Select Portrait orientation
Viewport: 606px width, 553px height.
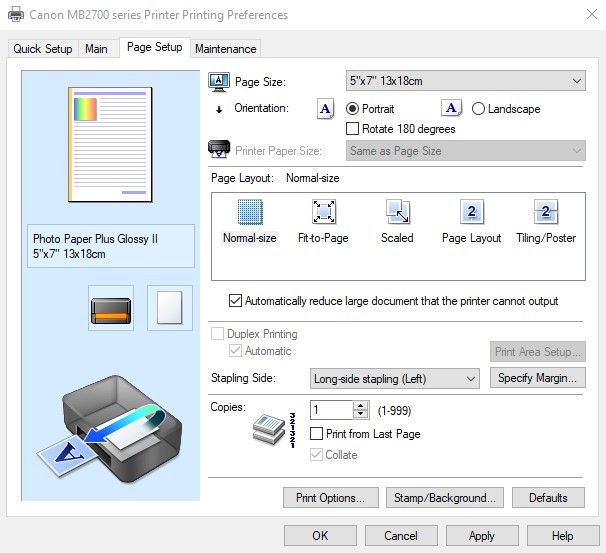[x=352, y=109]
